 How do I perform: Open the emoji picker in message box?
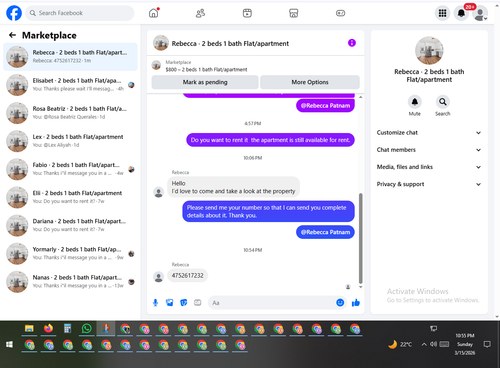[340, 303]
